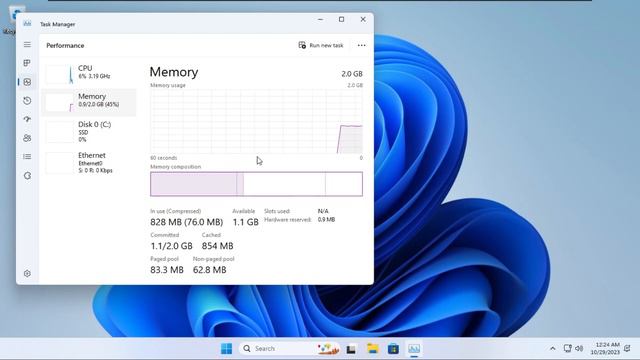
Task: Close the Task Manager window
Action: pos(363,19)
